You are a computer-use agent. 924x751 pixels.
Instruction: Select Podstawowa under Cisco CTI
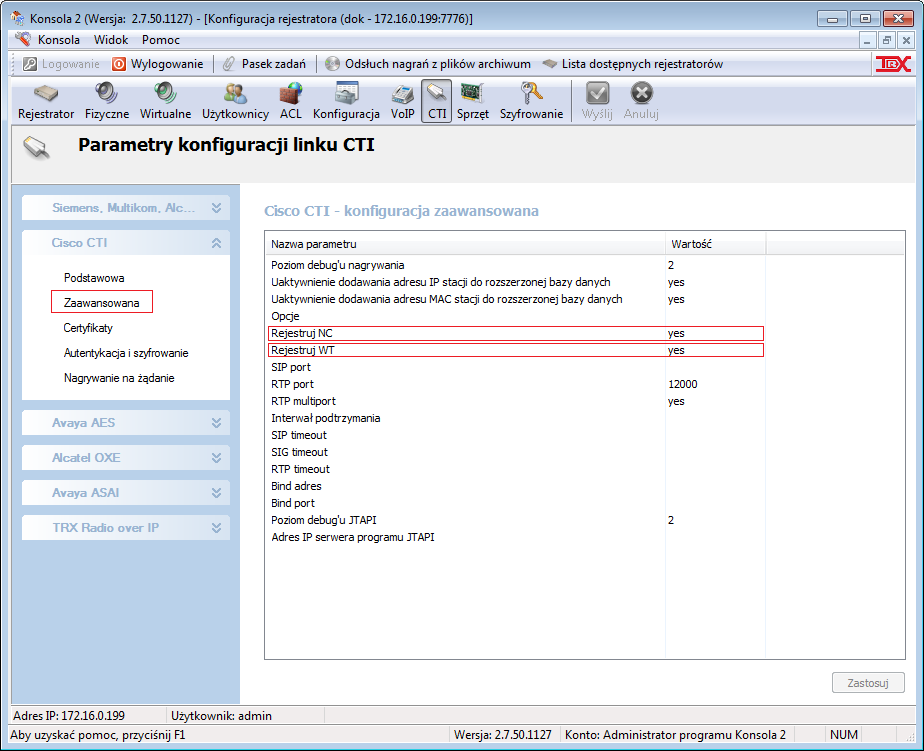click(94, 278)
